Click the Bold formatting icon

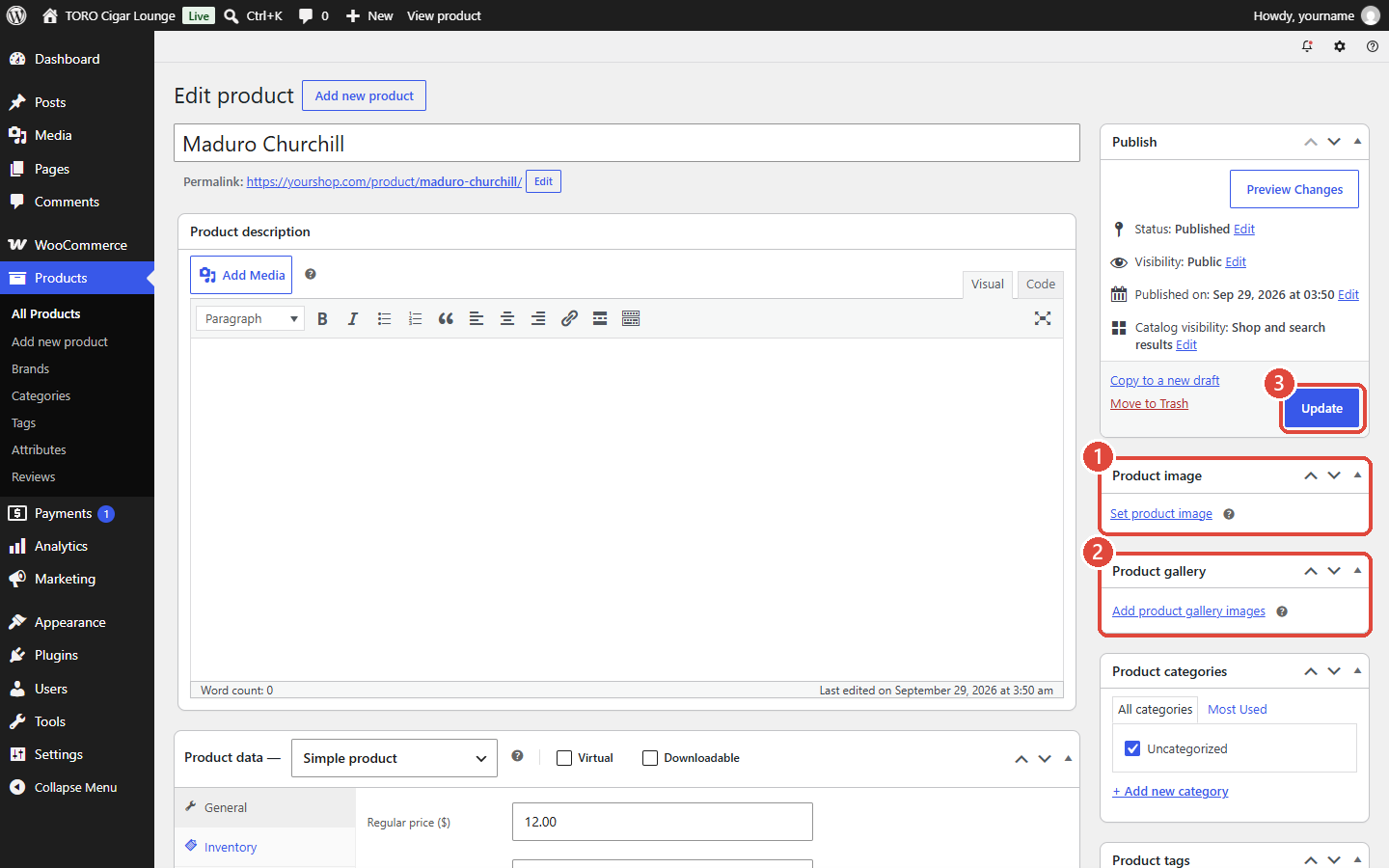[322, 318]
